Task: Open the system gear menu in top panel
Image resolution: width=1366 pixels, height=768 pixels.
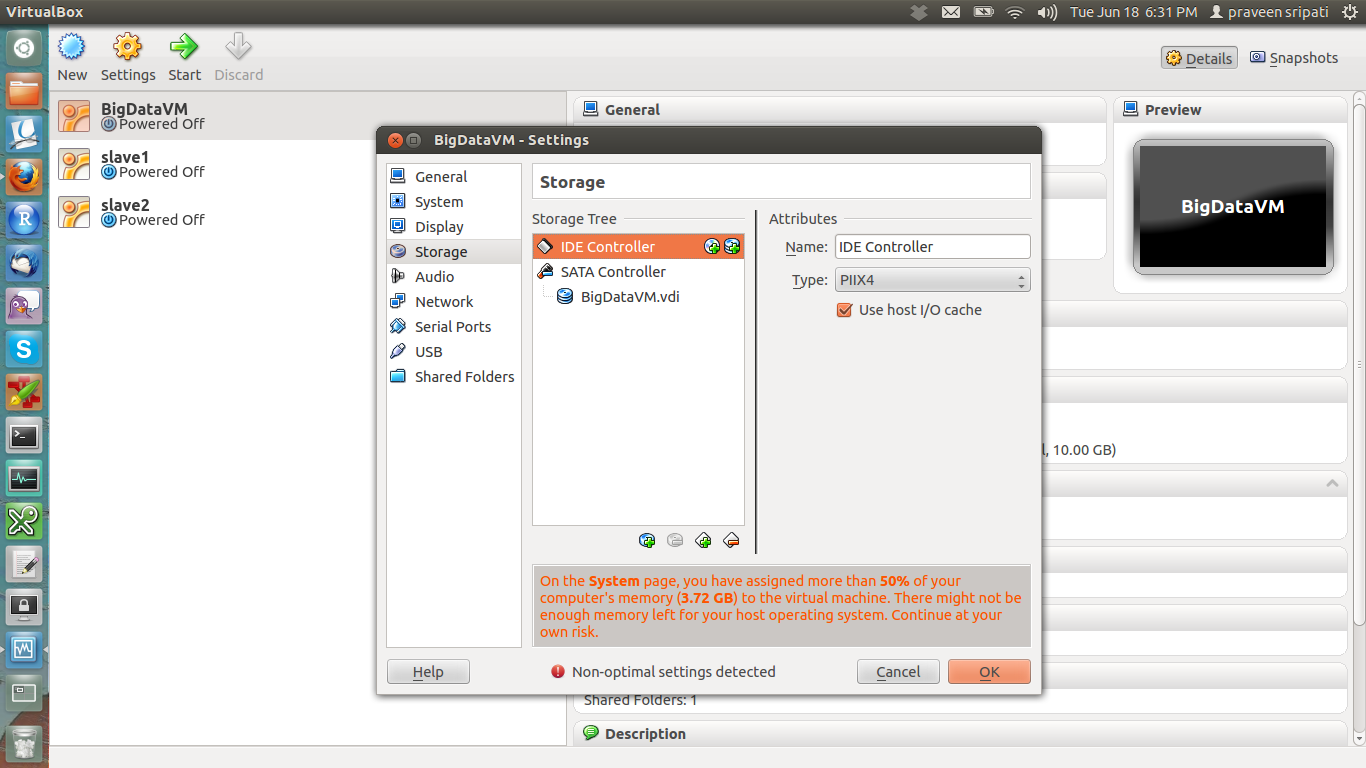Action: click(x=1349, y=12)
